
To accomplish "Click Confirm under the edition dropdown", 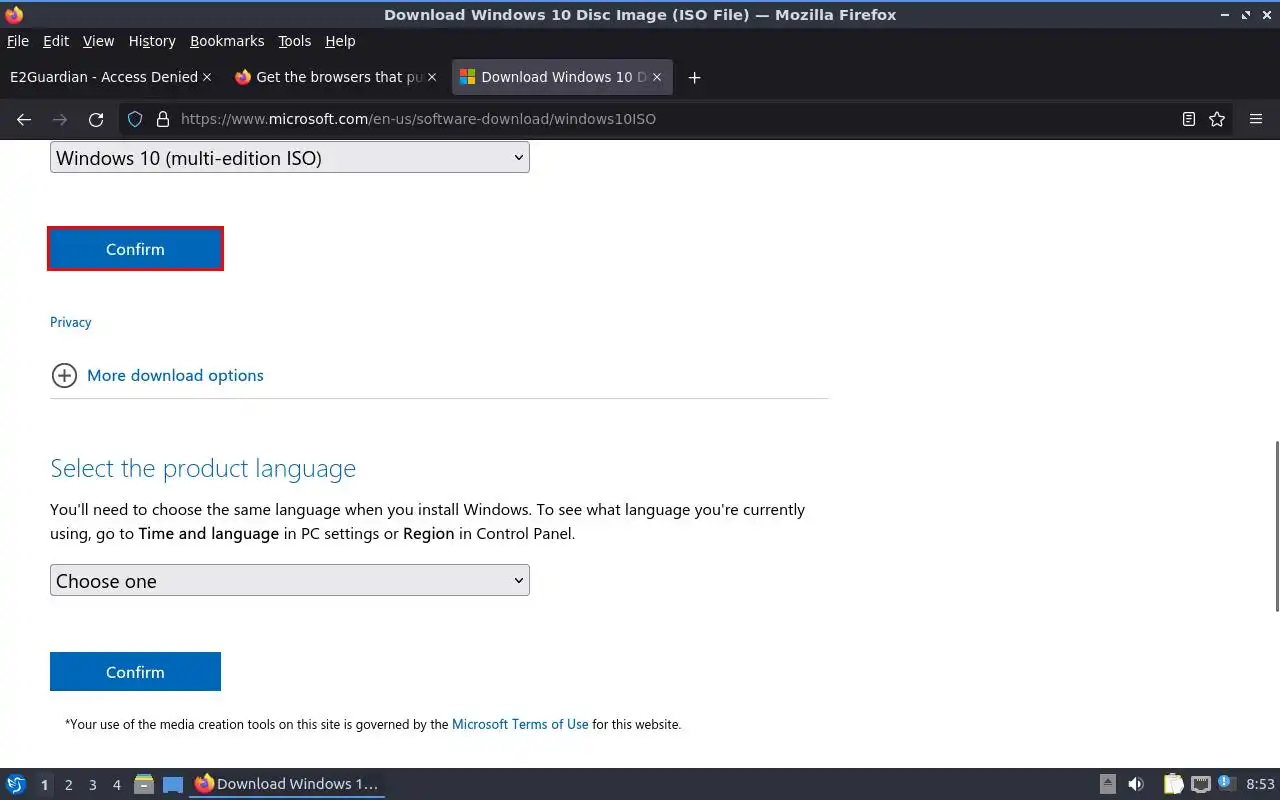I will [135, 249].
